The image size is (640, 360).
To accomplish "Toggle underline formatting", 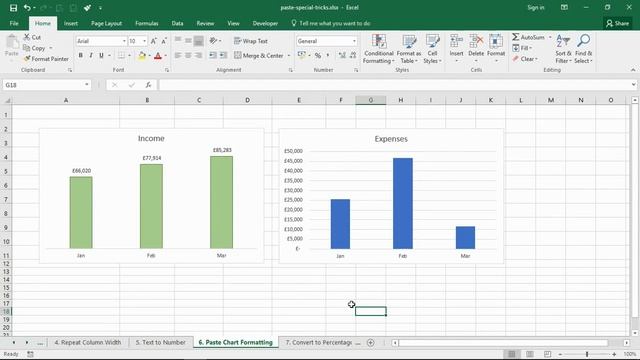I will click(101, 56).
